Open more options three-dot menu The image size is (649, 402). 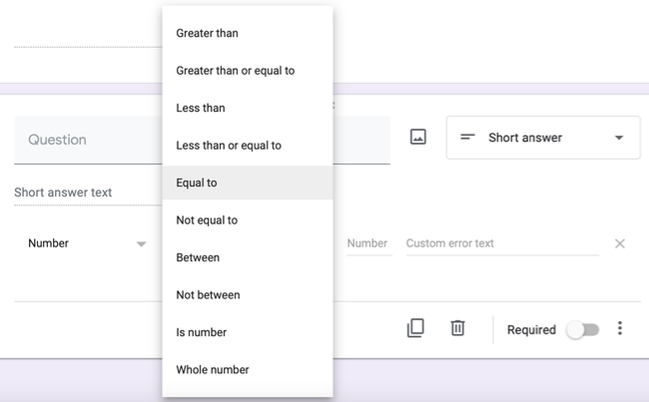click(621, 329)
